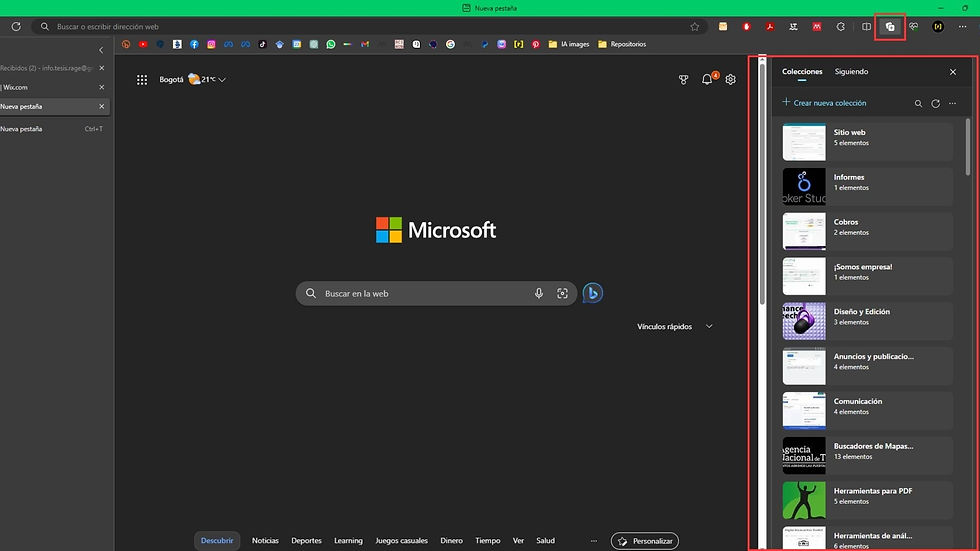This screenshot has height=551, width=980.
Task: Open new tab page settings gear
Action: [731, 79]
